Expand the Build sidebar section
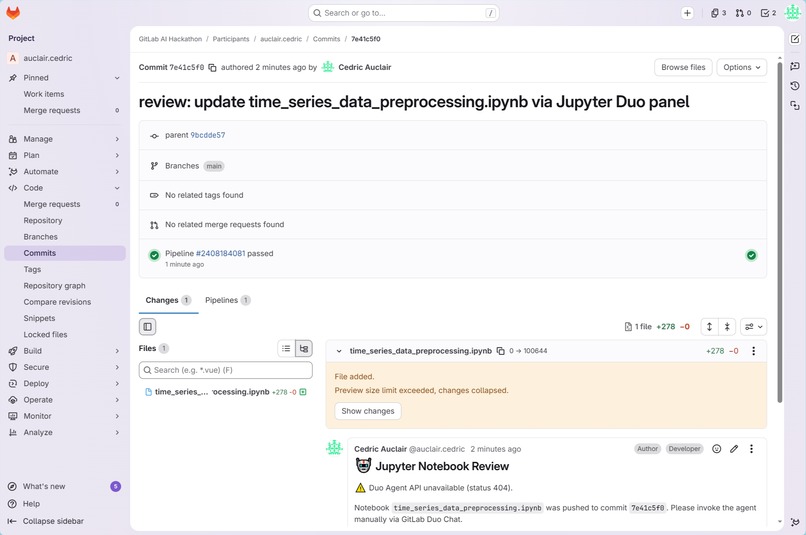 coord(117,351)
